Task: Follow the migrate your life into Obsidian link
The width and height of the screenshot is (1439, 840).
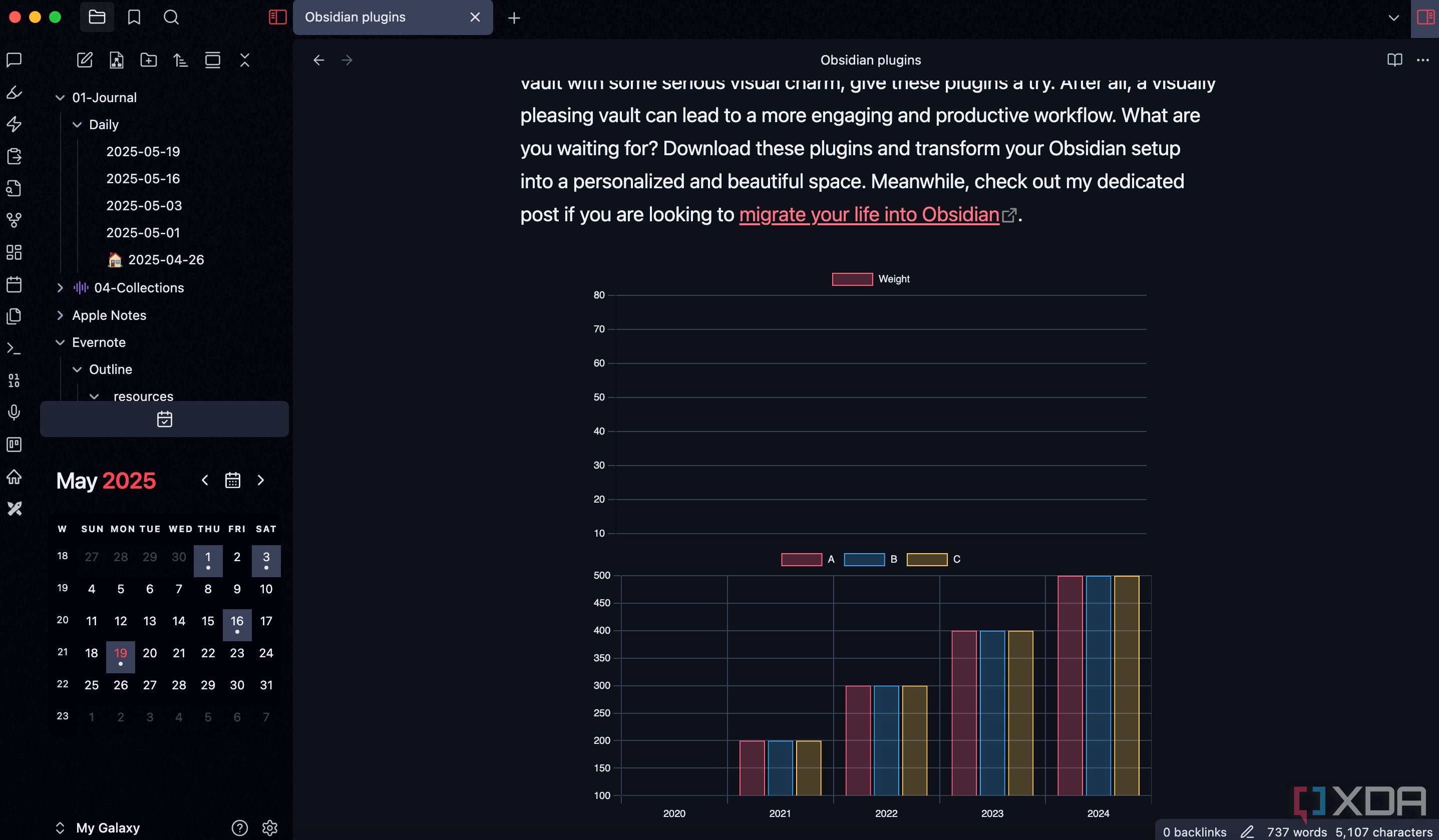Action: 868,214
